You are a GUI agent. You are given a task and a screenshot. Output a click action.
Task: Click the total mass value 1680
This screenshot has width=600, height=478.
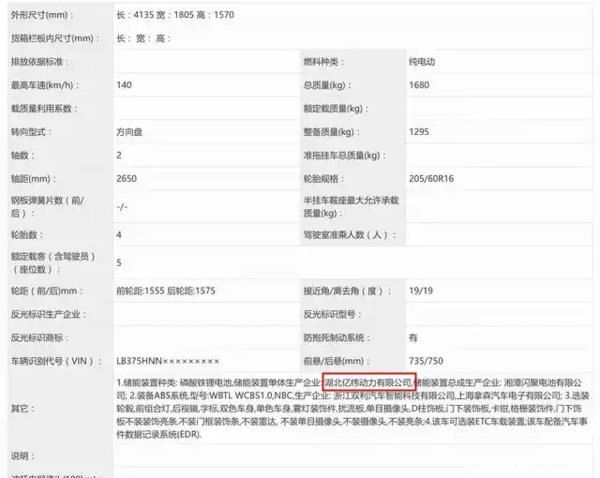click(419, 85)
